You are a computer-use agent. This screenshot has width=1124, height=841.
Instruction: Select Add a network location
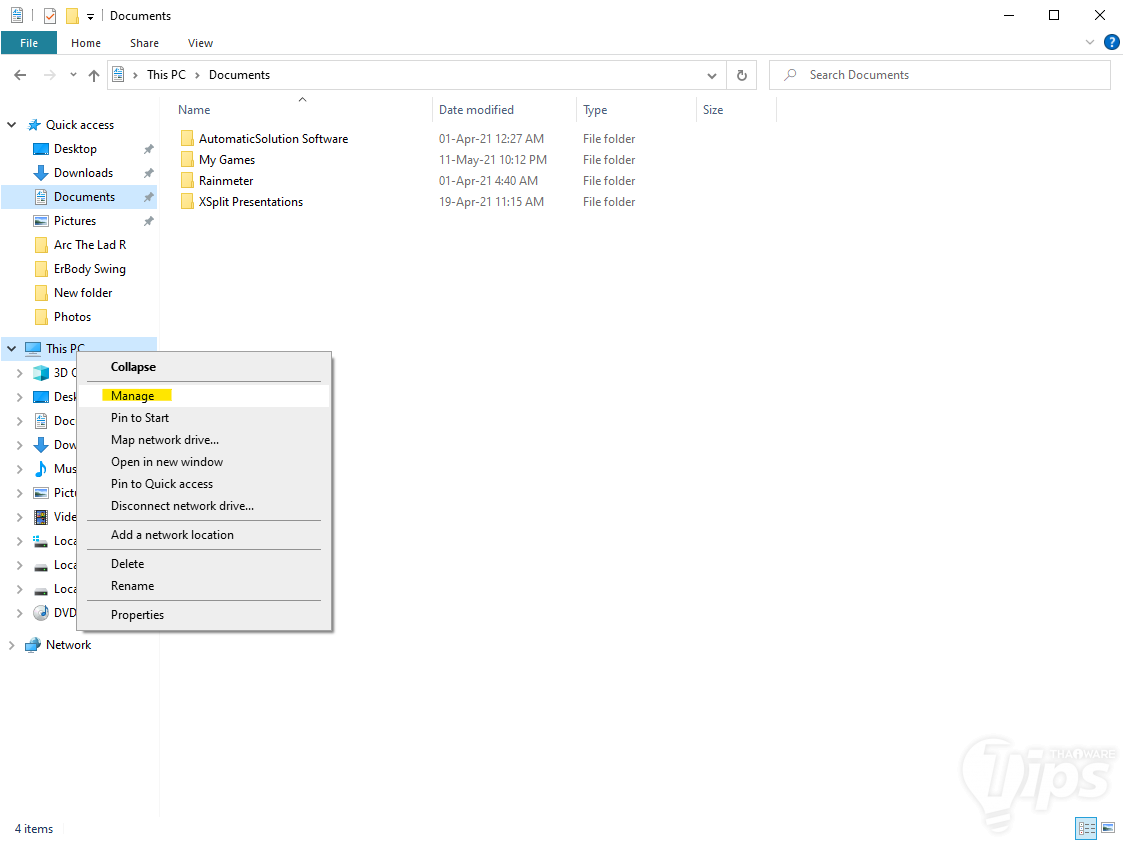204,535
